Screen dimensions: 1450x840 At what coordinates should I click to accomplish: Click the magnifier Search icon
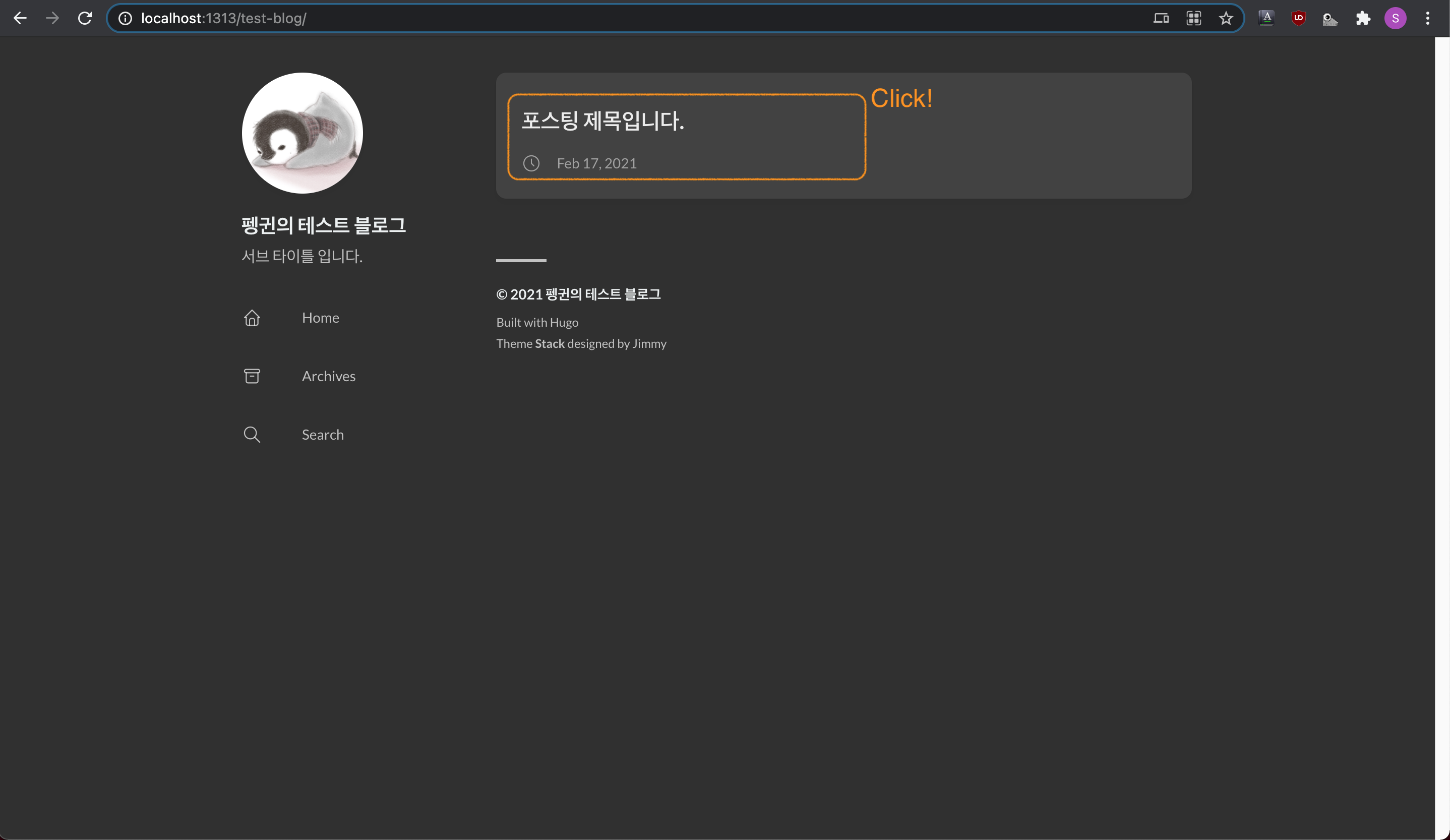coord(252,435)
